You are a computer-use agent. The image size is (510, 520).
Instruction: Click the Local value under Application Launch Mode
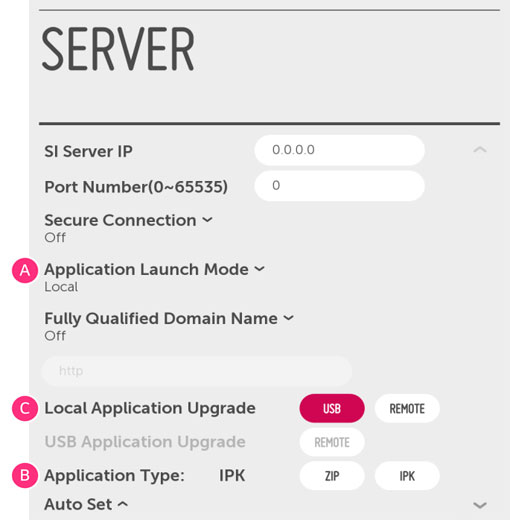coord(61,287)
